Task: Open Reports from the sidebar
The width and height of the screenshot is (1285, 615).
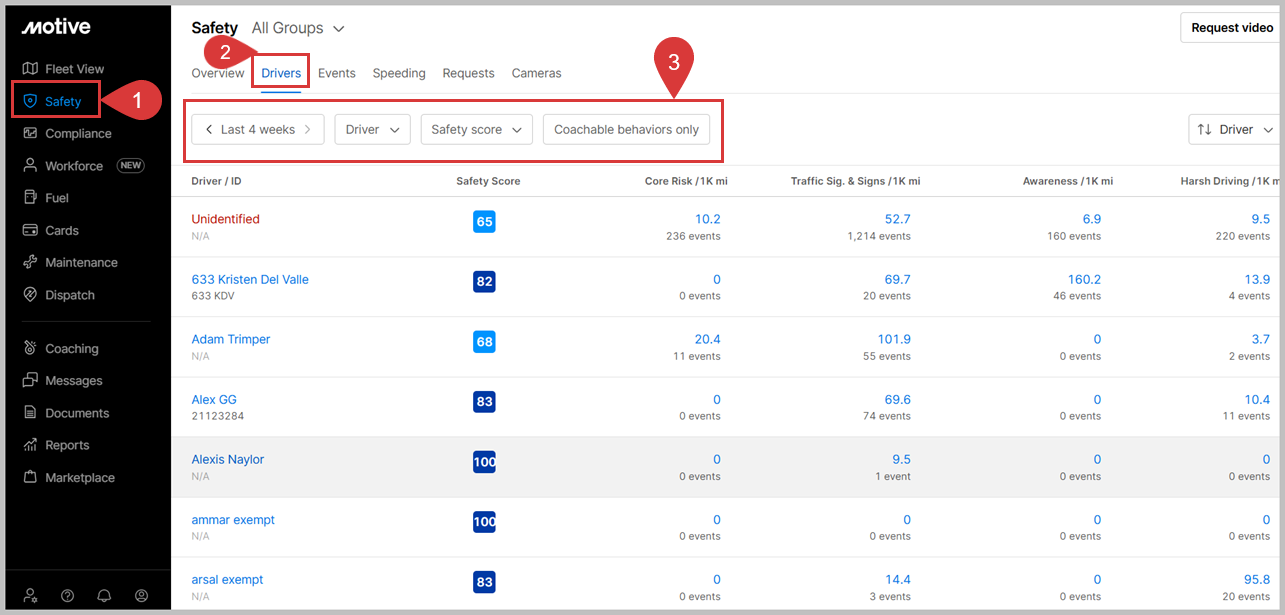Action: [55, 445]
